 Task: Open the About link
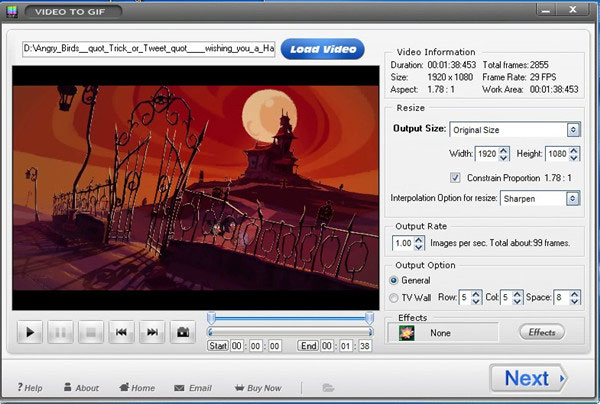(81, 388)
